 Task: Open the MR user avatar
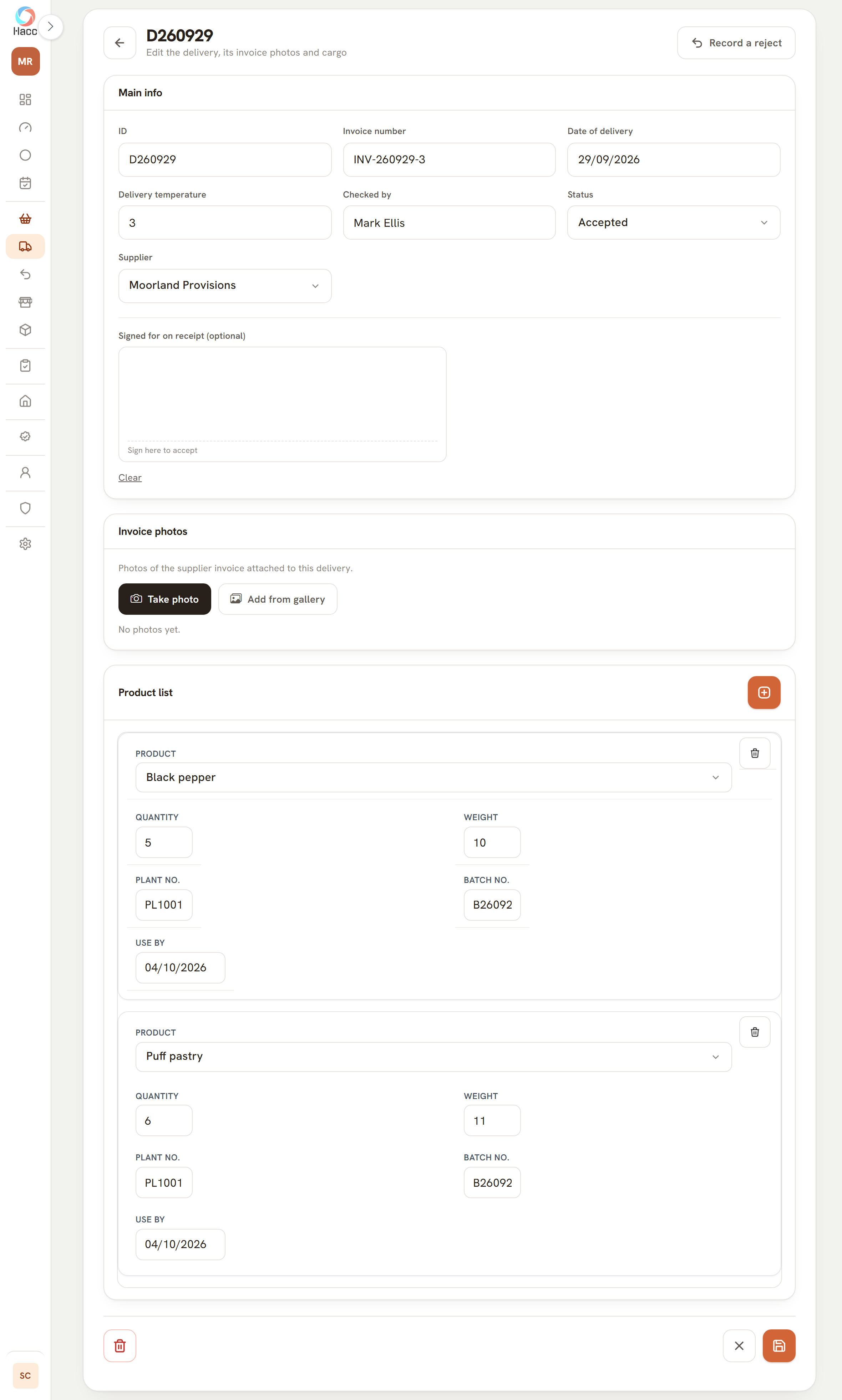pyautogui.click(x=26, y=61)
